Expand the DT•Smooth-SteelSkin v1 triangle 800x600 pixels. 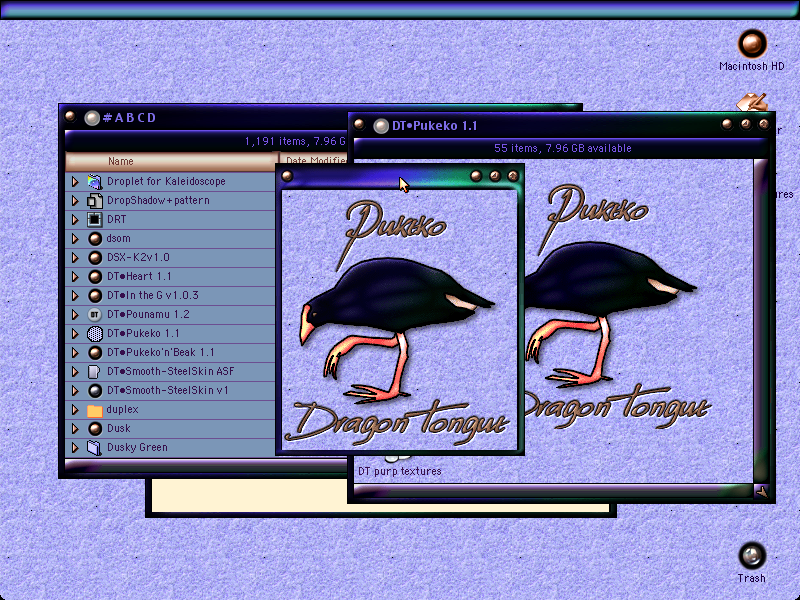(x=75, y=390)
